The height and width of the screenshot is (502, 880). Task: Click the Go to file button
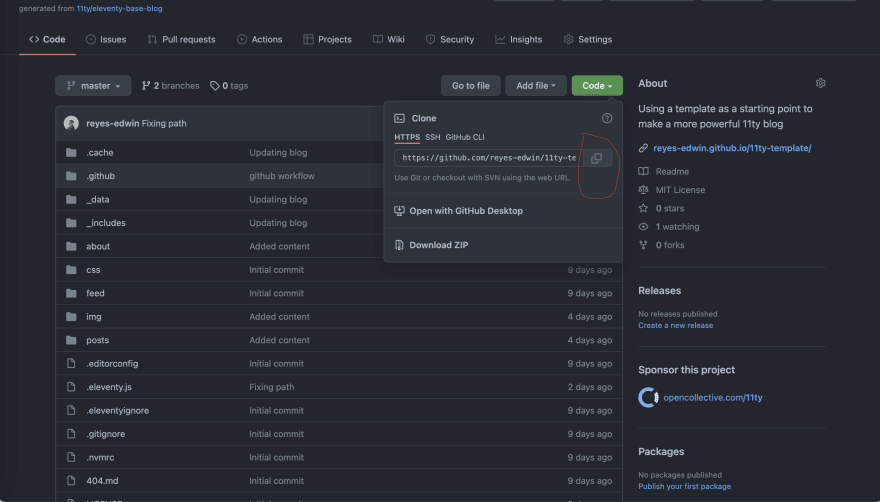pyautogui.click(x=471, y=86)
